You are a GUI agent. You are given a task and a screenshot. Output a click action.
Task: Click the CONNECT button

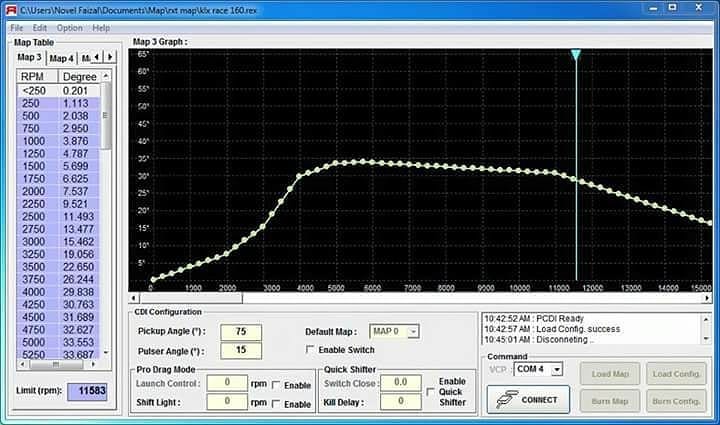528,399
